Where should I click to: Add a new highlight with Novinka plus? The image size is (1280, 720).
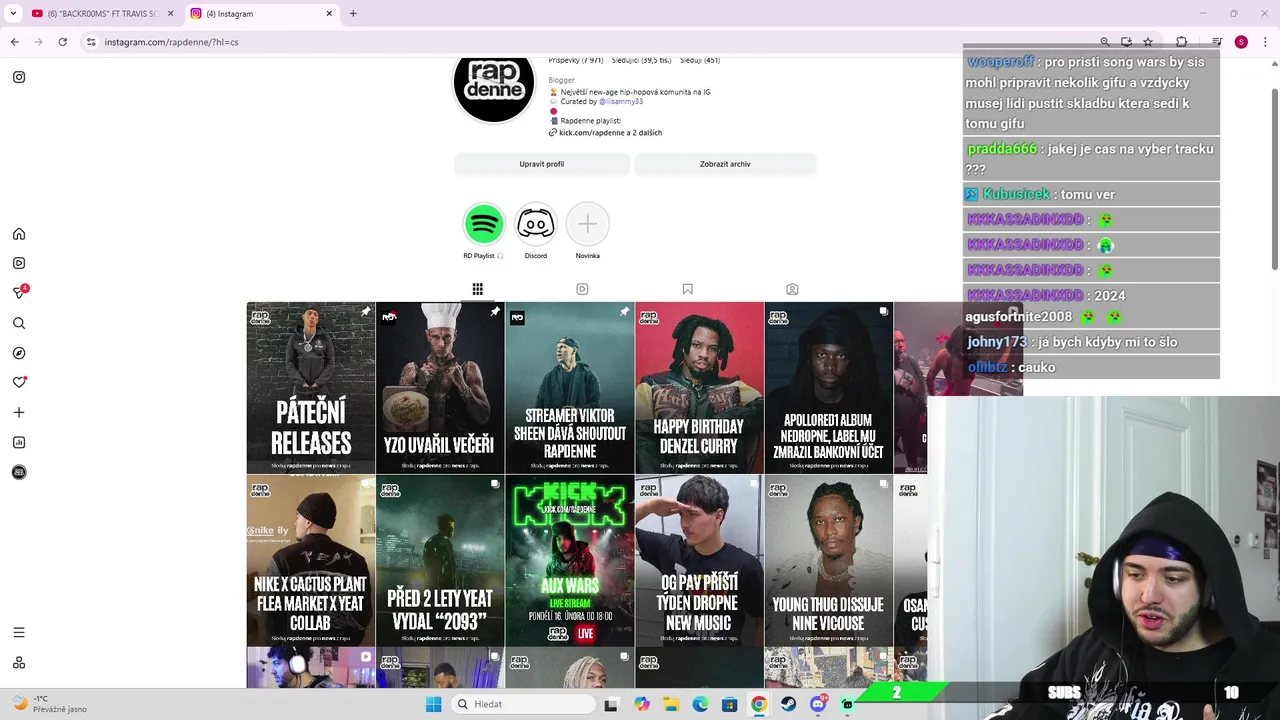pyautogui.click(x=588, y=224)
